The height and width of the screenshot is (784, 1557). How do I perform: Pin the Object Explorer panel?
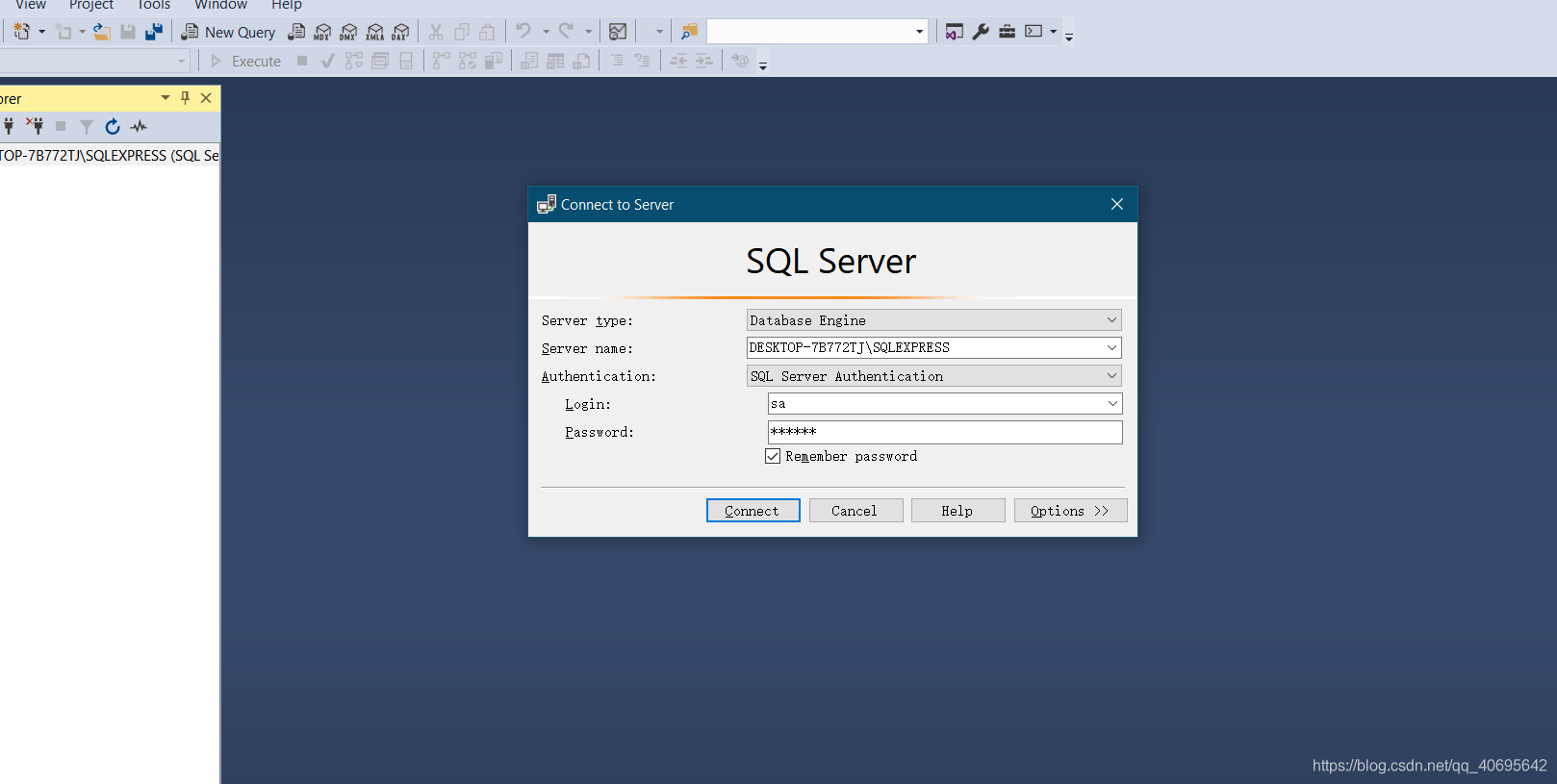point(186,98)
